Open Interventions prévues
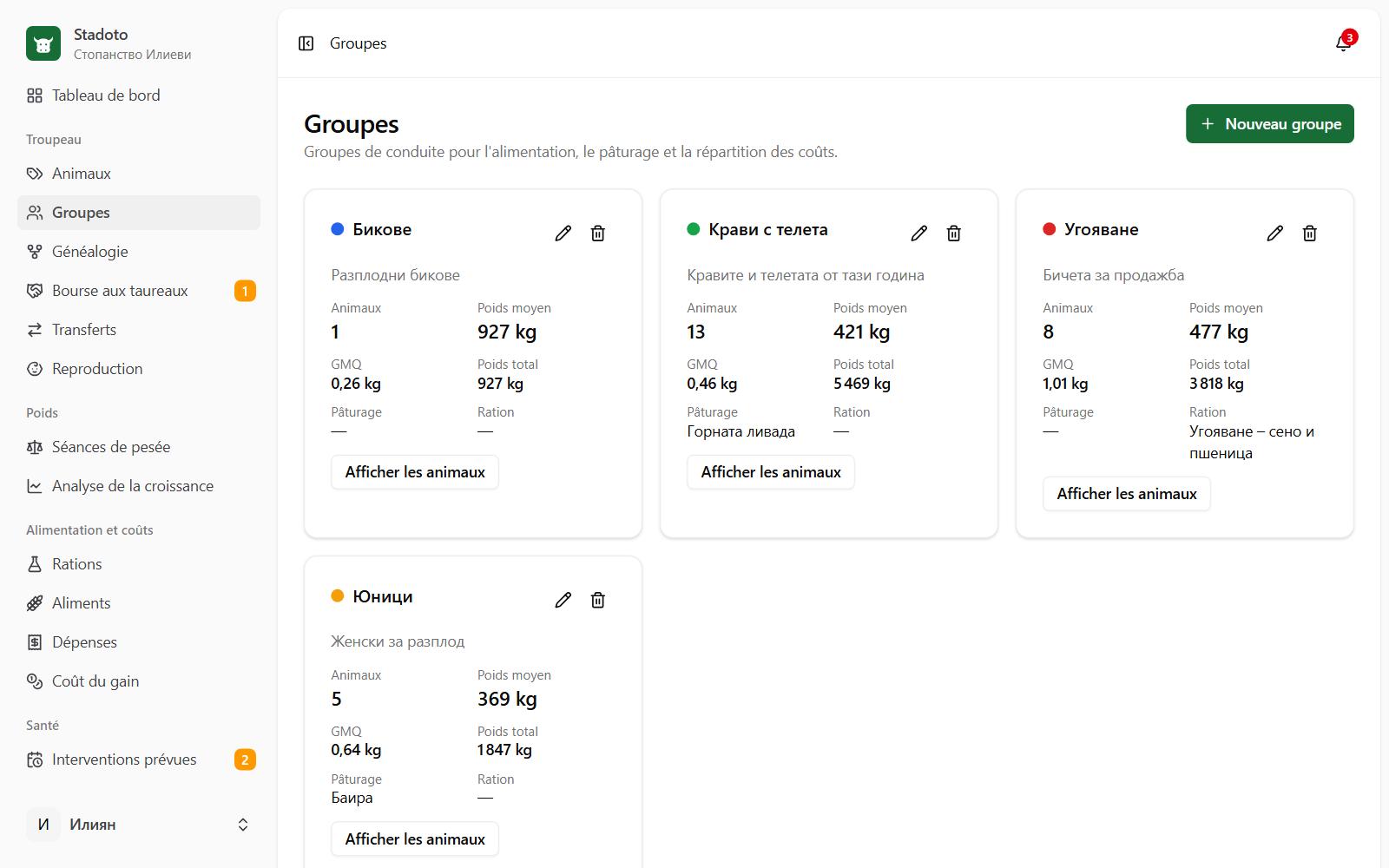 pyautogui.click(x=139, y=759)
